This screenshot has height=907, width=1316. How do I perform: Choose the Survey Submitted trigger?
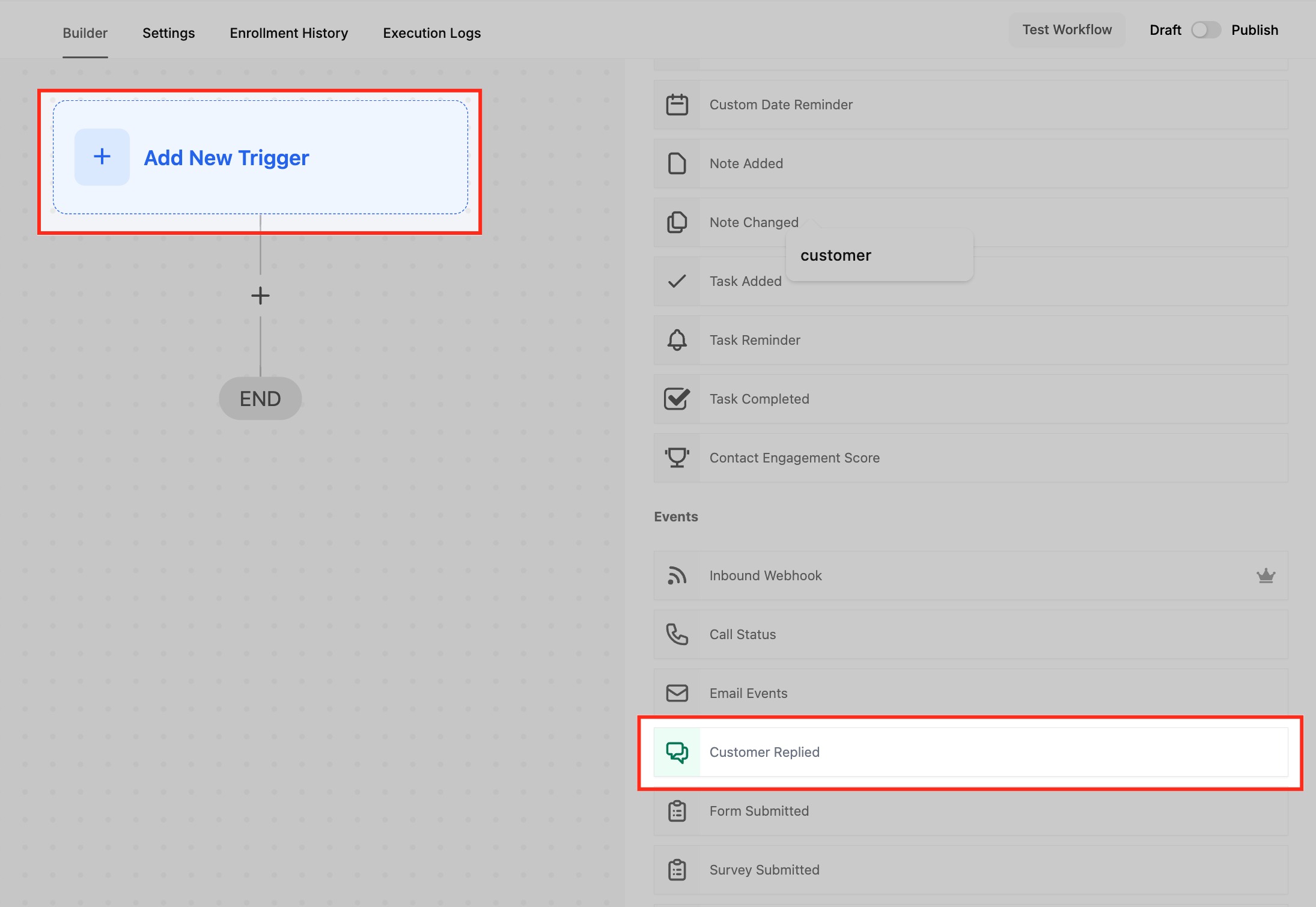point(764,870)
